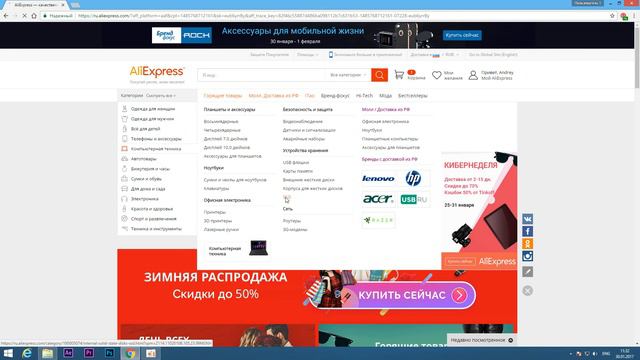Click the orange search magnifier button
The height and width of the screenshot is (360, 640).
379,75
